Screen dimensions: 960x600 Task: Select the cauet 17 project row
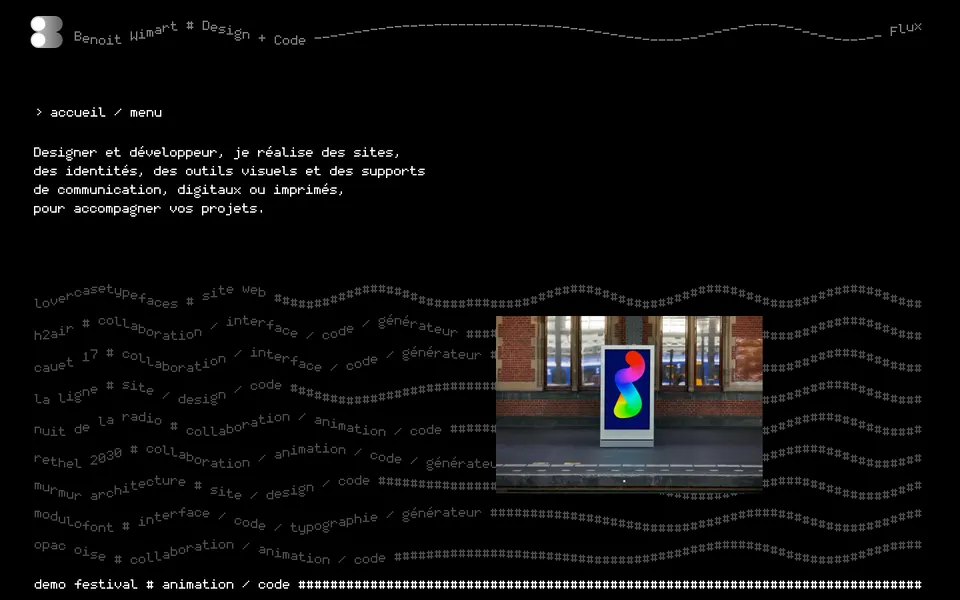pyautogui.click(x=258, y=360)
